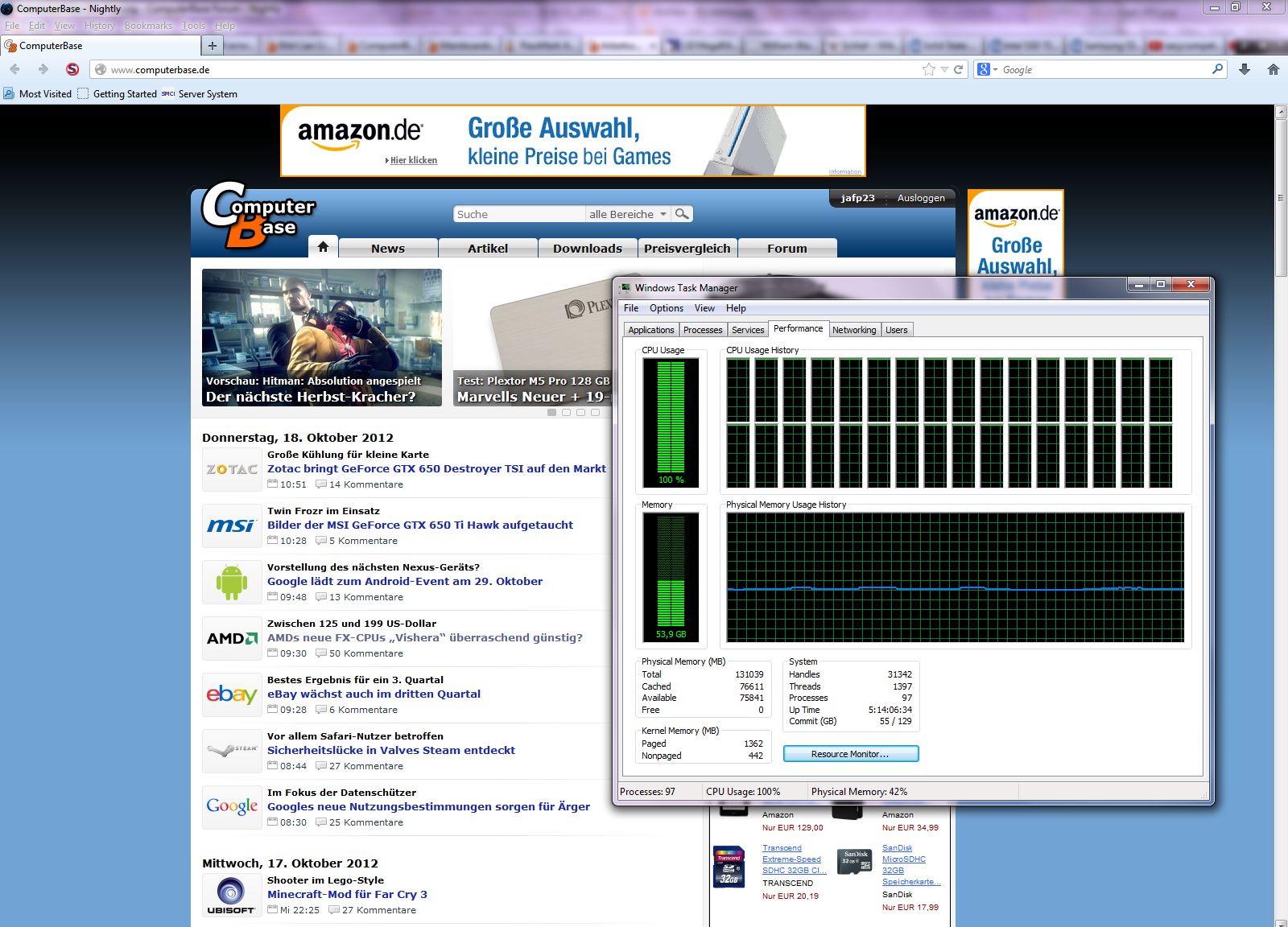Click the Resource Monitor button
The image size is (1288, 927).
pyautogui.click(x=851, y=754)
